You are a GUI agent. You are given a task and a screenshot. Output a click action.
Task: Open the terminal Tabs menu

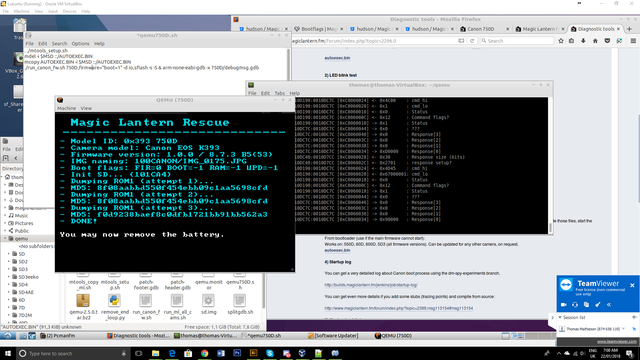click(280, 93)
